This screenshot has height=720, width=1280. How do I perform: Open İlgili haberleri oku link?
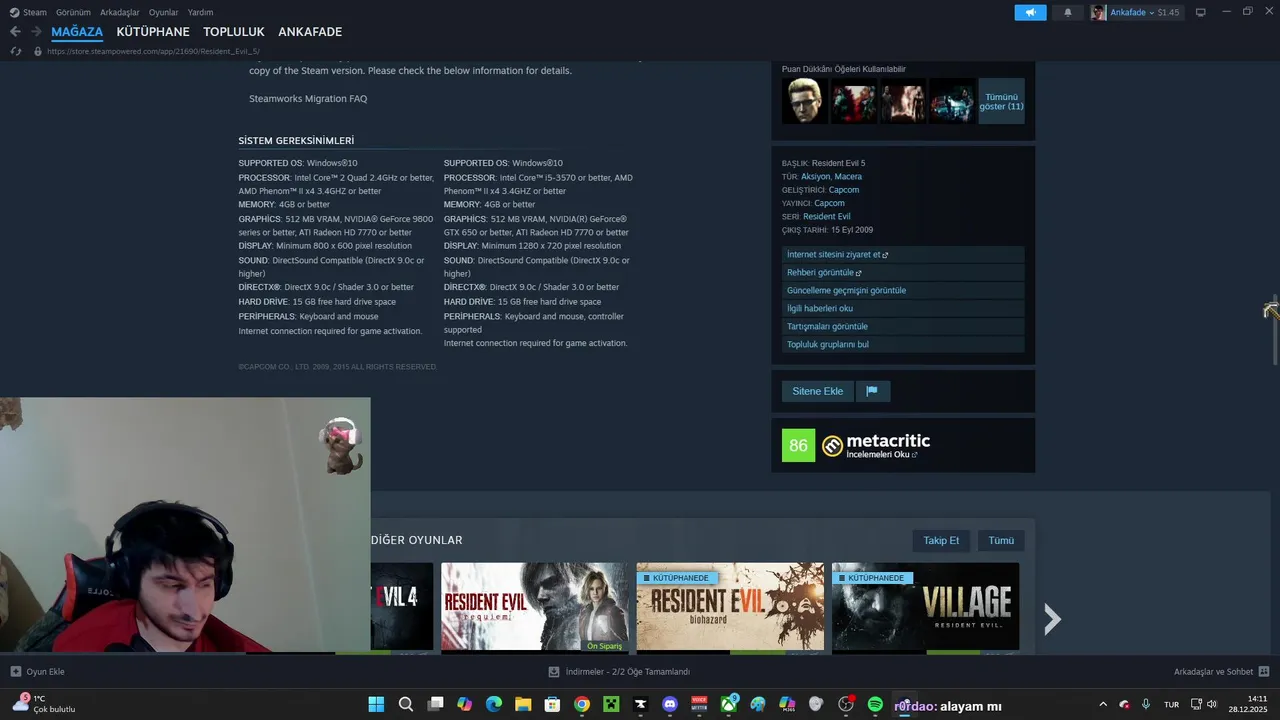pos(903,308)
